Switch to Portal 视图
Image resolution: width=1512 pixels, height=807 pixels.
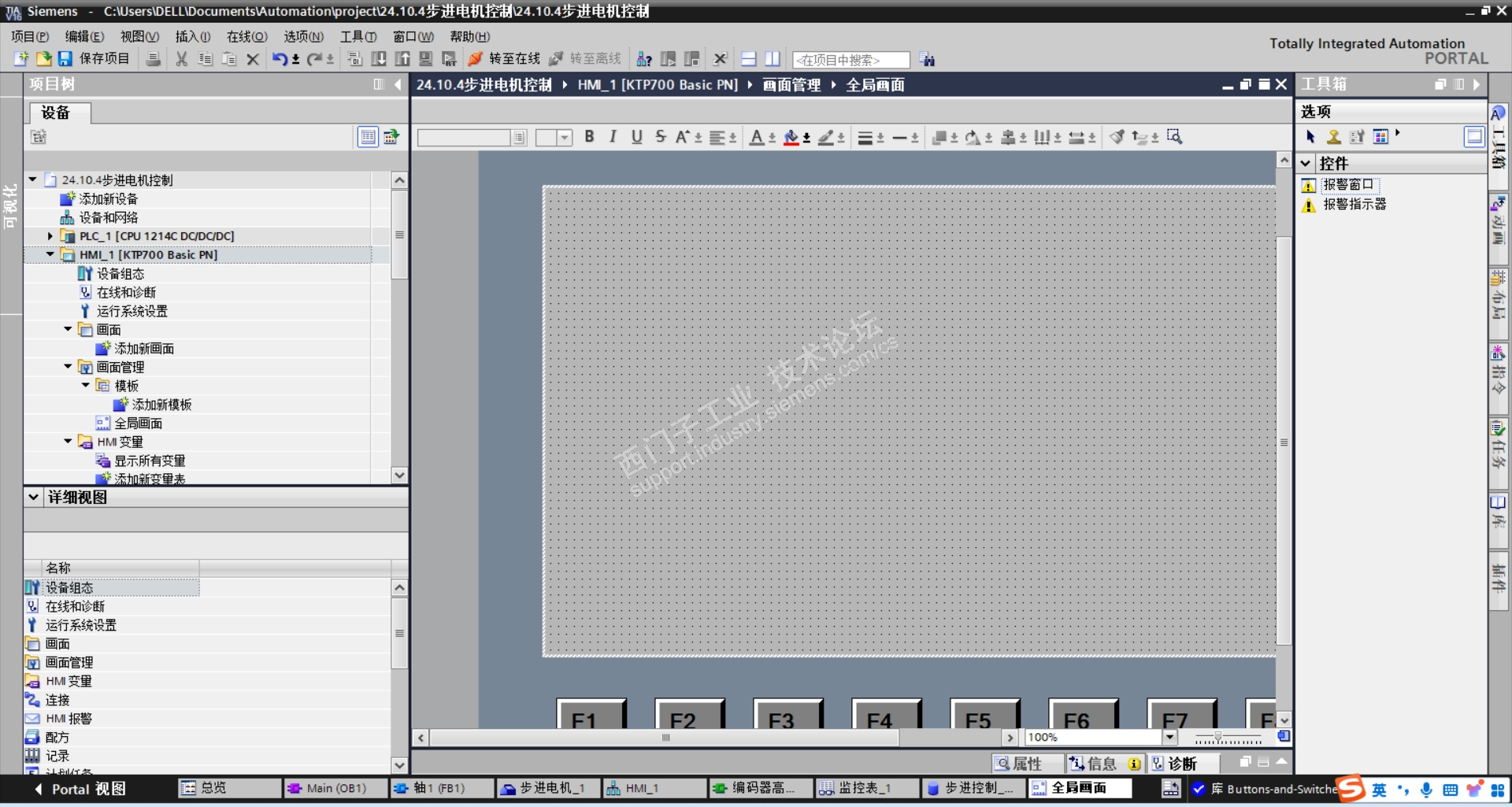[80, 789]
